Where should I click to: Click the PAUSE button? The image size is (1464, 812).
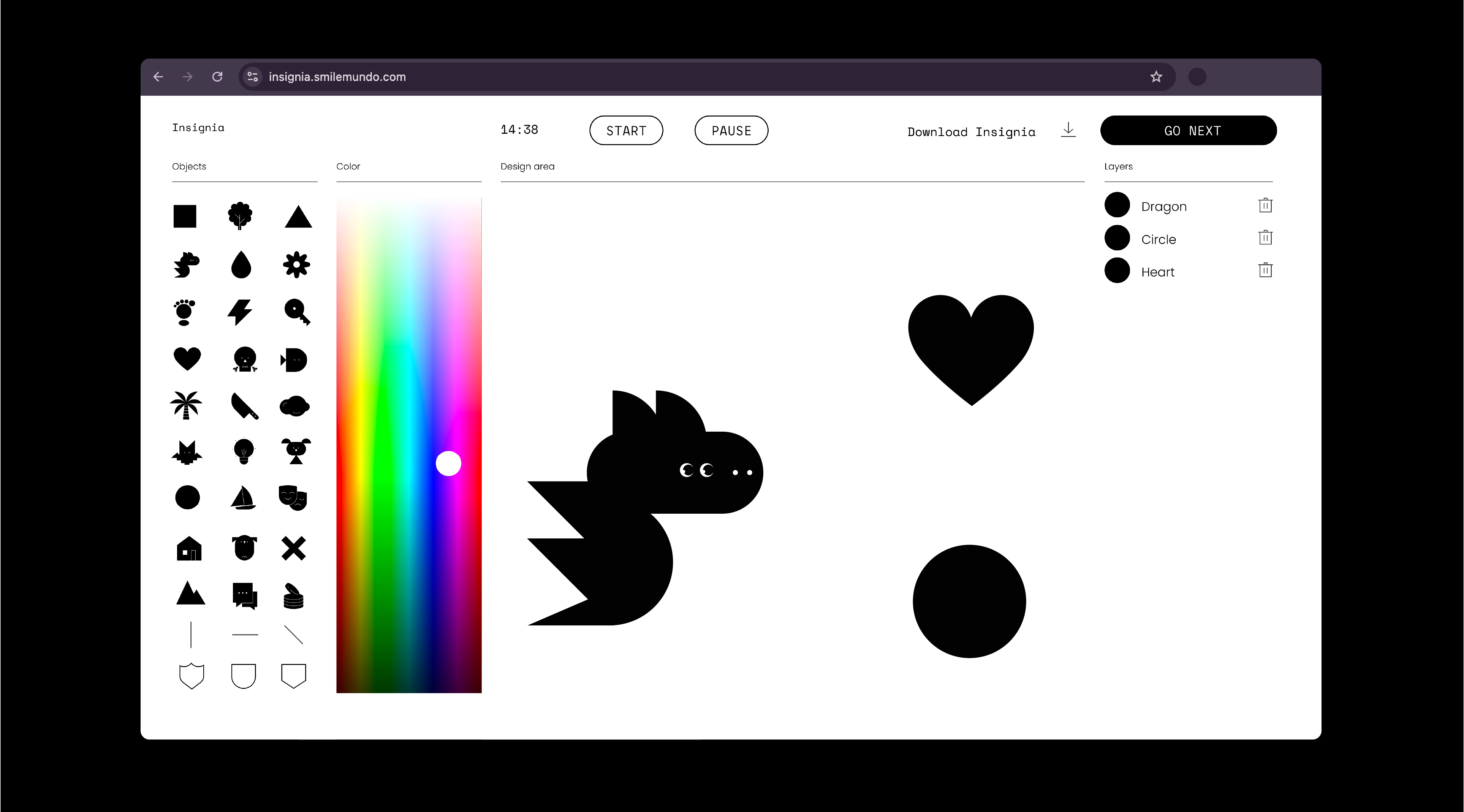pyautogui.click(x=731, y=131)
